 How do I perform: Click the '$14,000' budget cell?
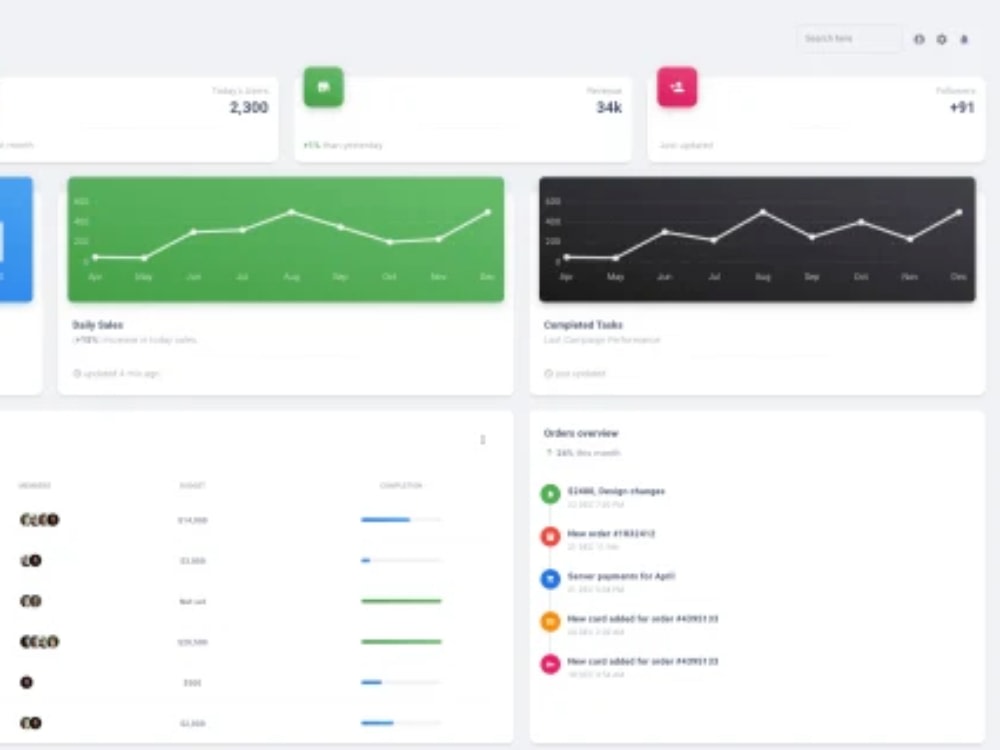[x=193, y=520]
